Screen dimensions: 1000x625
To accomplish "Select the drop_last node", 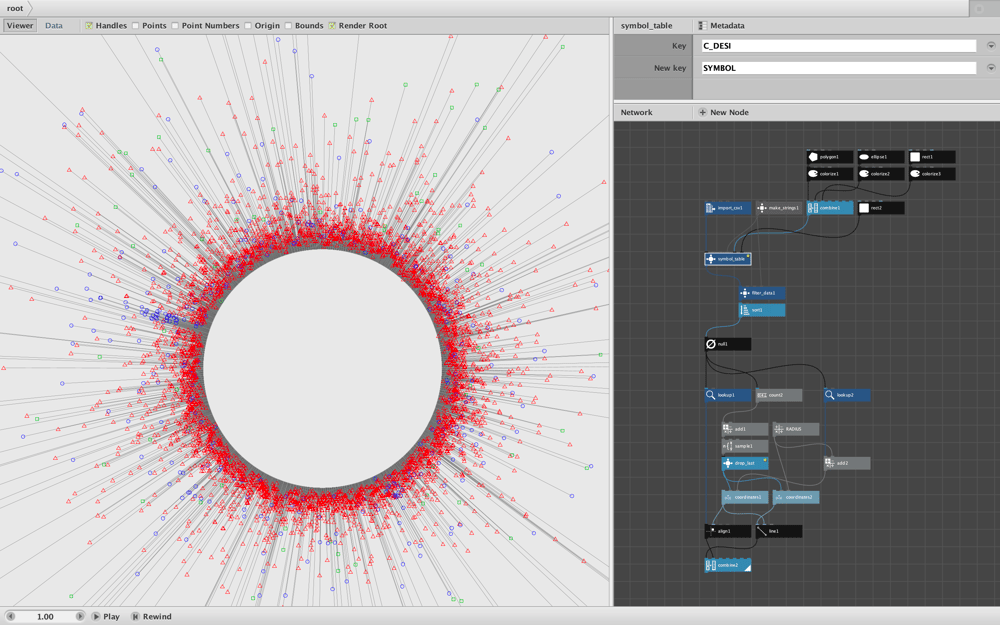I will (745, 463).
